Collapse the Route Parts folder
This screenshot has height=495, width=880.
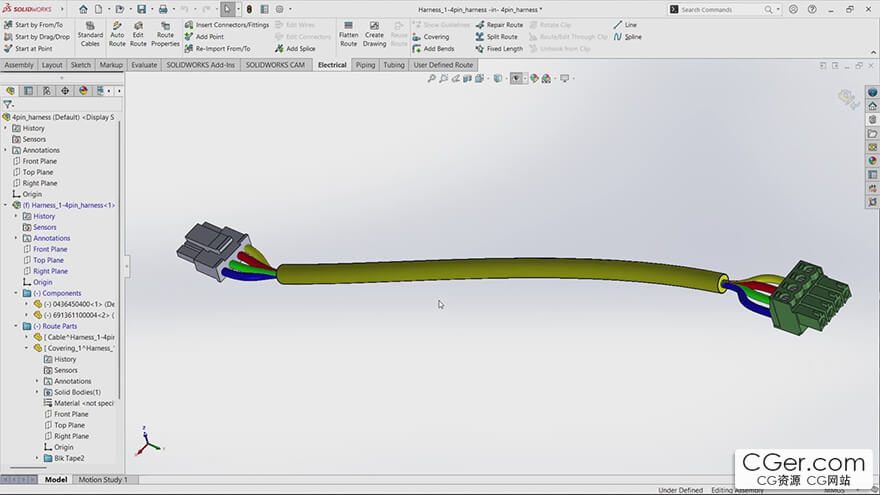point(17,326)
